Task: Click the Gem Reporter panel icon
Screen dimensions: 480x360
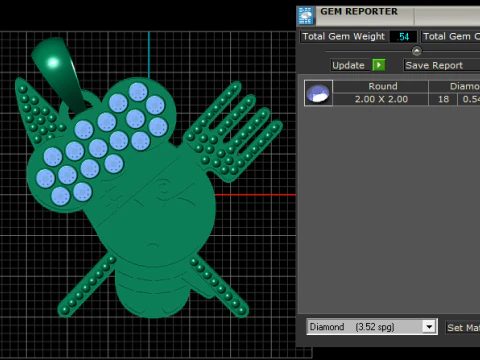Action: 306,15
